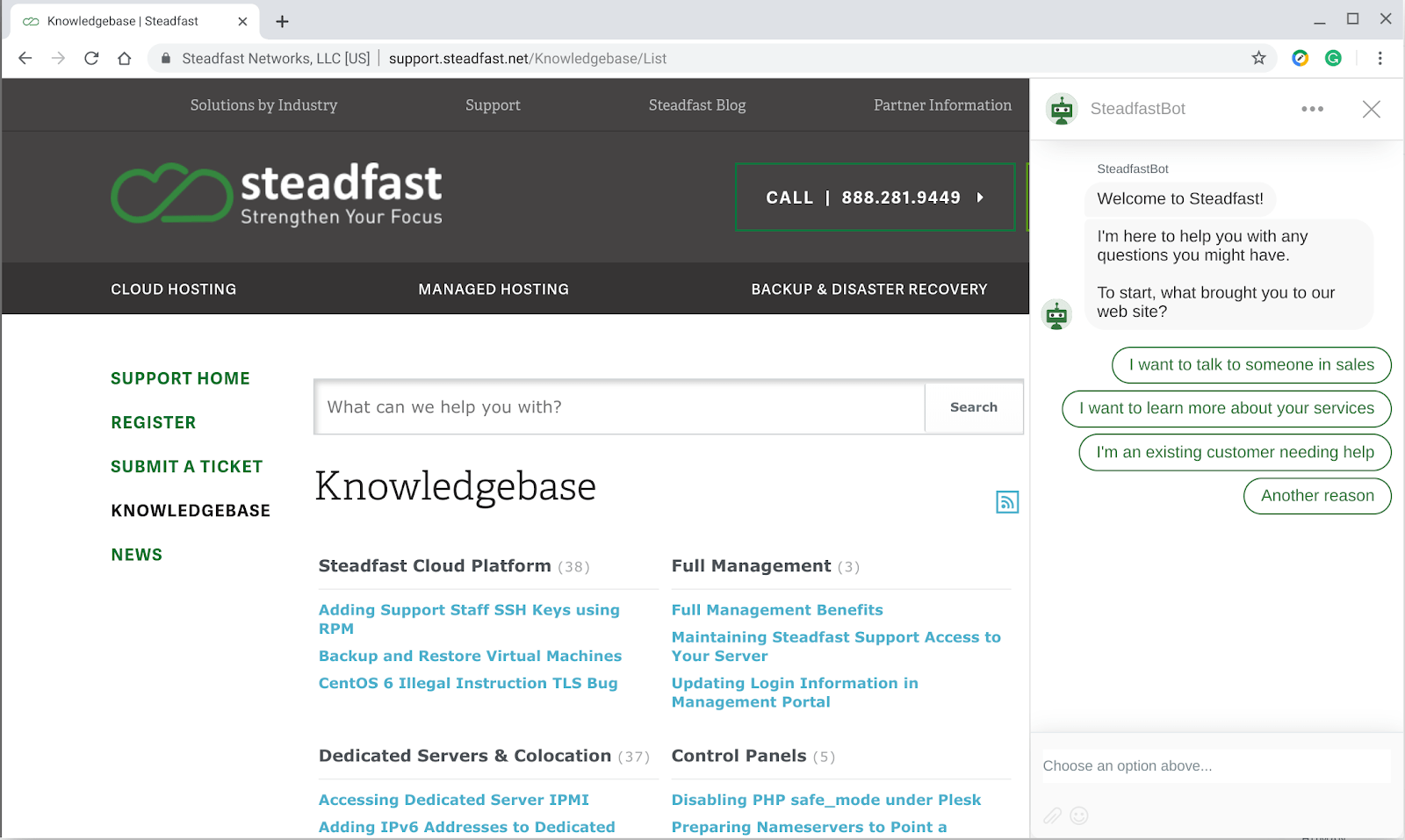Choose 'I want to talk to someone in sales'
Screen dimensions: 1405x840
pos(1251,365)
